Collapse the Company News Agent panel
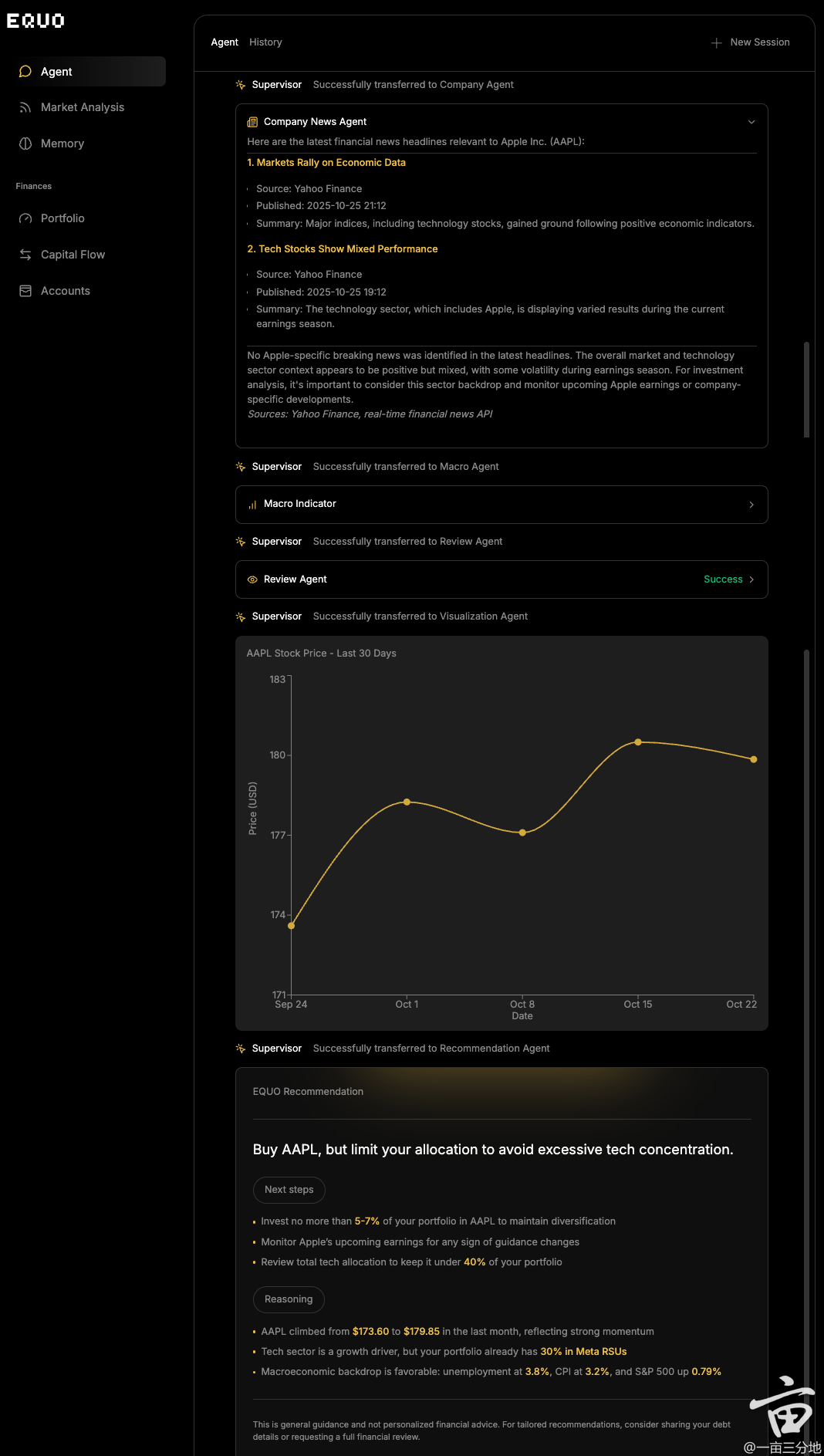The image size is (824, 1456). (751, 122)
